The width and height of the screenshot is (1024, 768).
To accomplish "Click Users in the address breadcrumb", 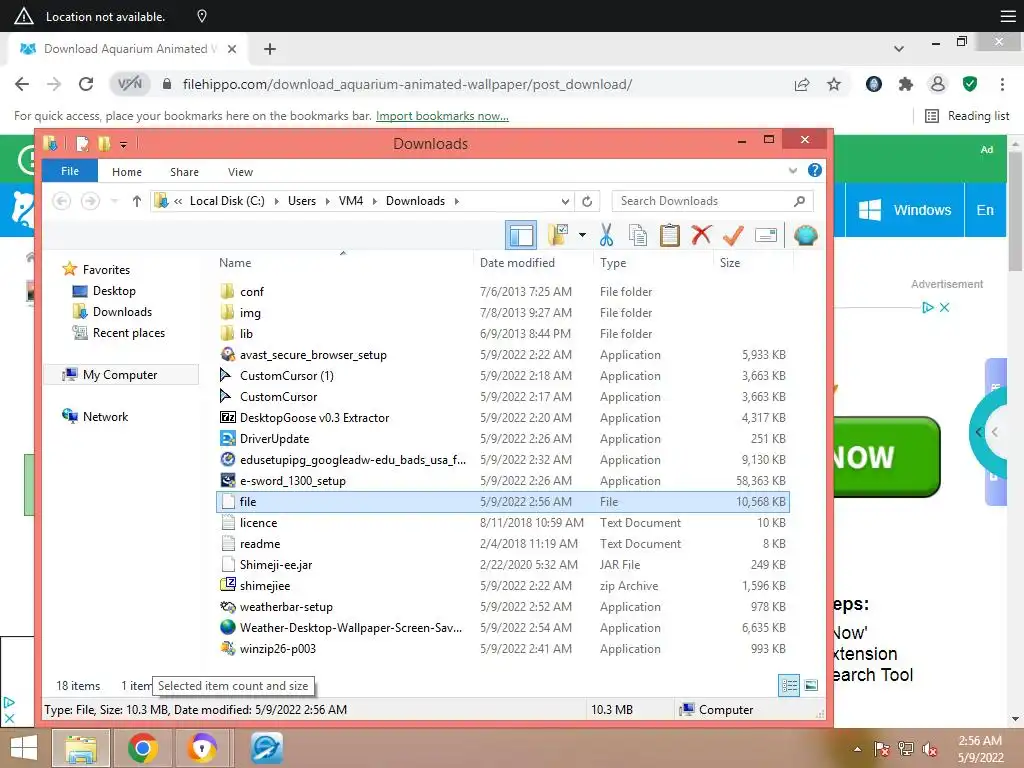I will pos(302,201).
